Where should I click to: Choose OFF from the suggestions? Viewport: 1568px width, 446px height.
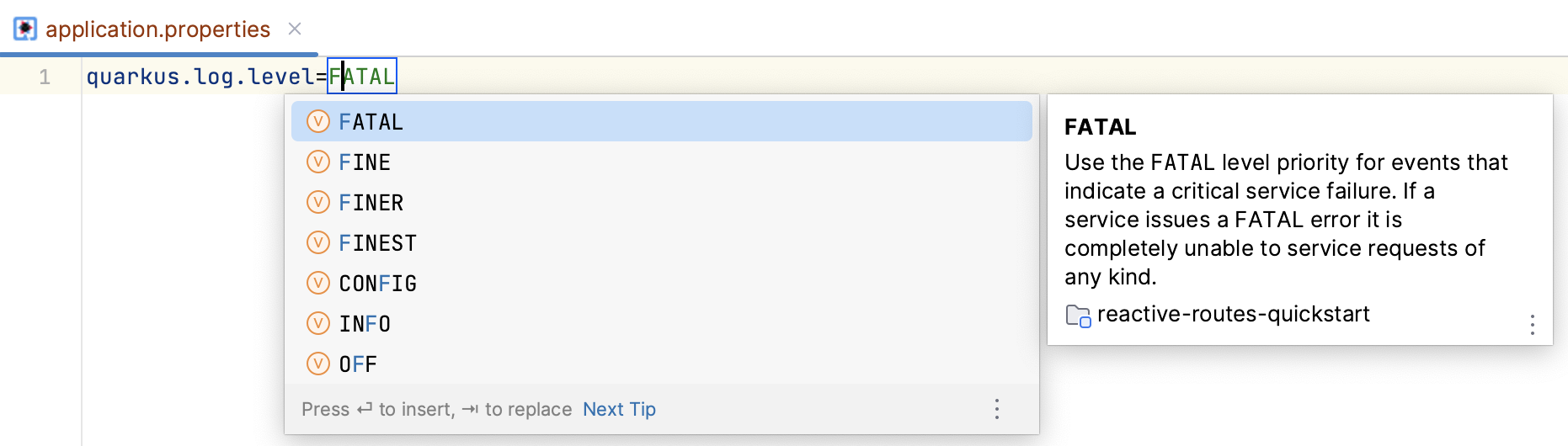tap(662, 364)
